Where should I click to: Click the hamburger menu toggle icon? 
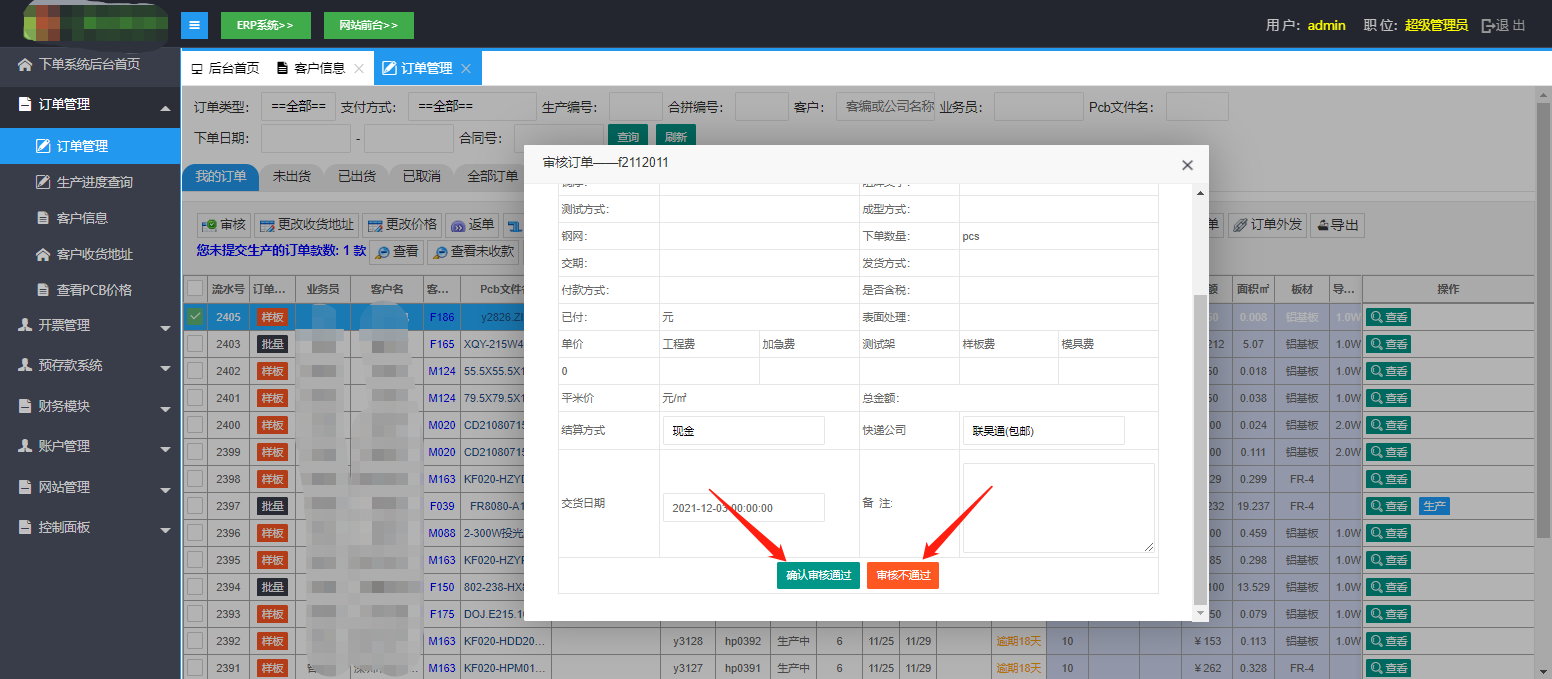click(x=194, y=25)
